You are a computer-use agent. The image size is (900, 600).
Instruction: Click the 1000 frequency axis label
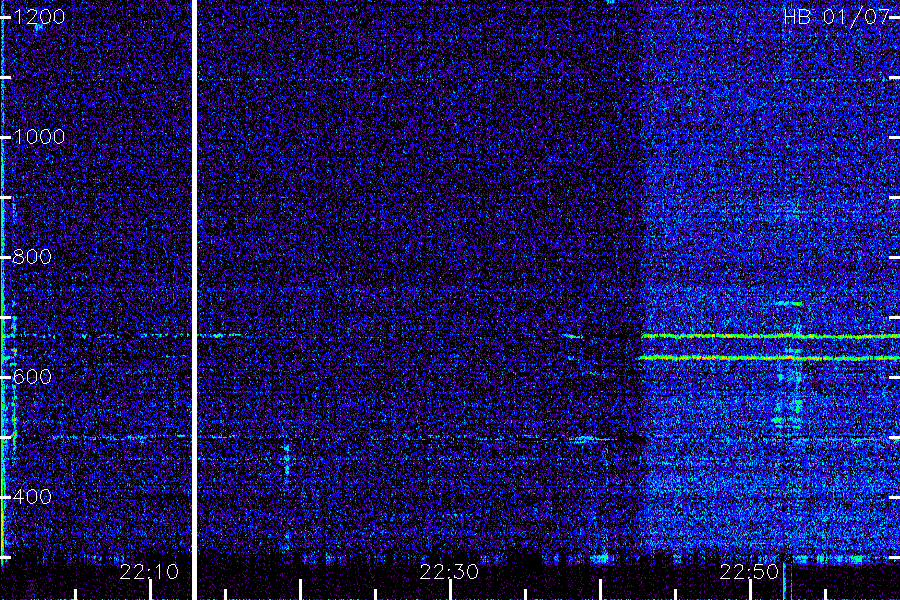click(x=39, y=137)
